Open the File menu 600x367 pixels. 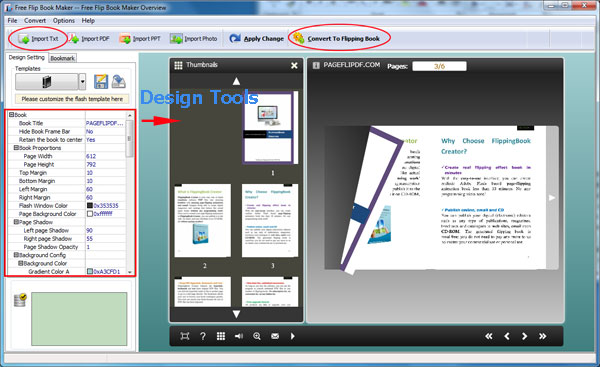coord(12,21)
